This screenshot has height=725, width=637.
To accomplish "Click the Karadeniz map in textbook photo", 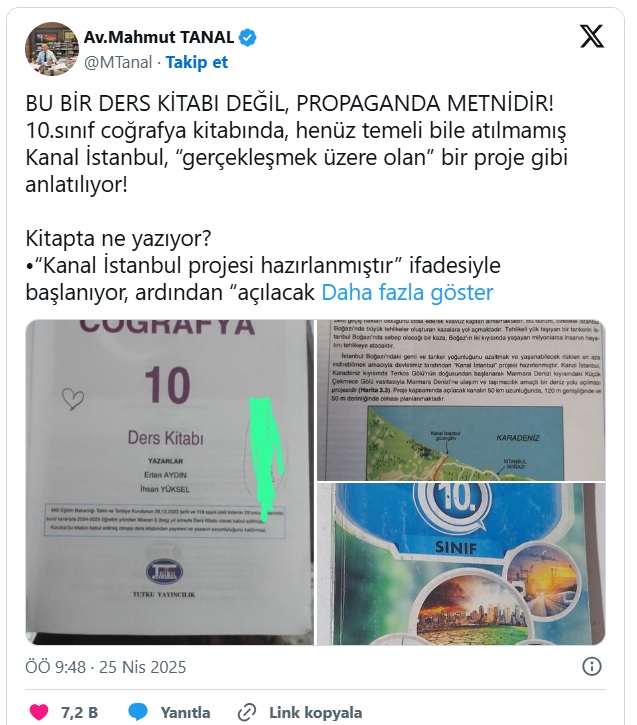I will coord(465,443).
